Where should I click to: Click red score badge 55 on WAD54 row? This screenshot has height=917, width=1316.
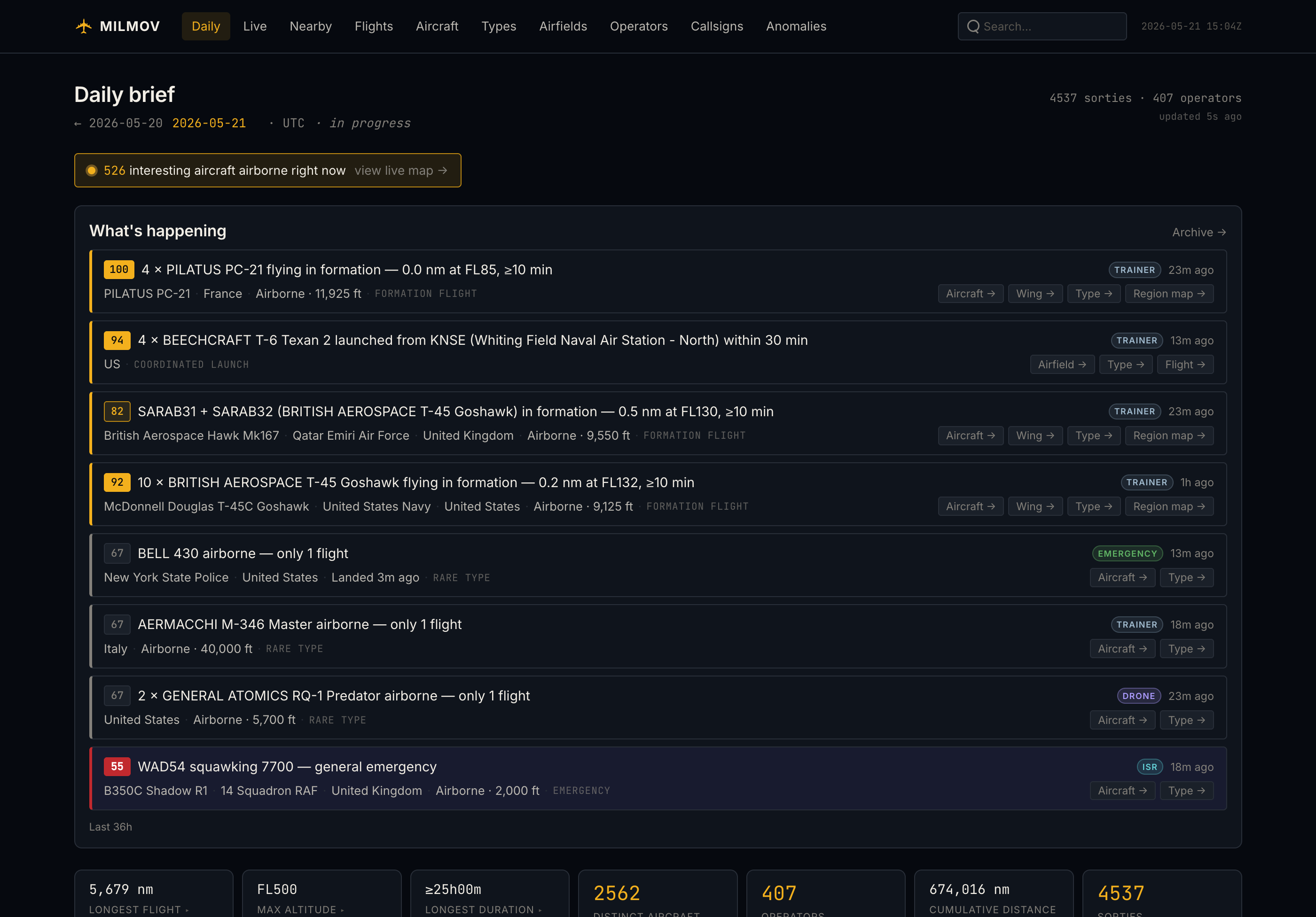click(117, 767)
